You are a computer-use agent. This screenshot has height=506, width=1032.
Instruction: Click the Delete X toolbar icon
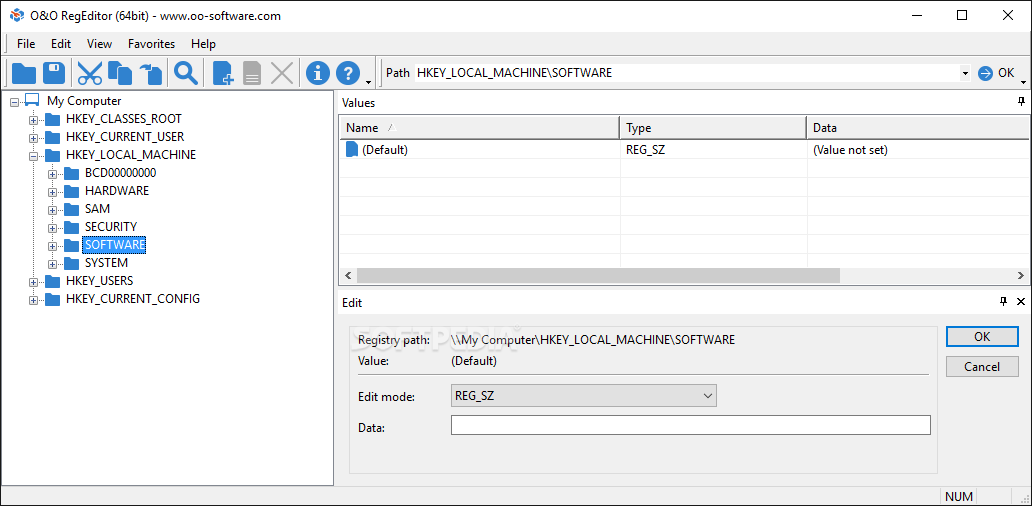coord(282,73)
